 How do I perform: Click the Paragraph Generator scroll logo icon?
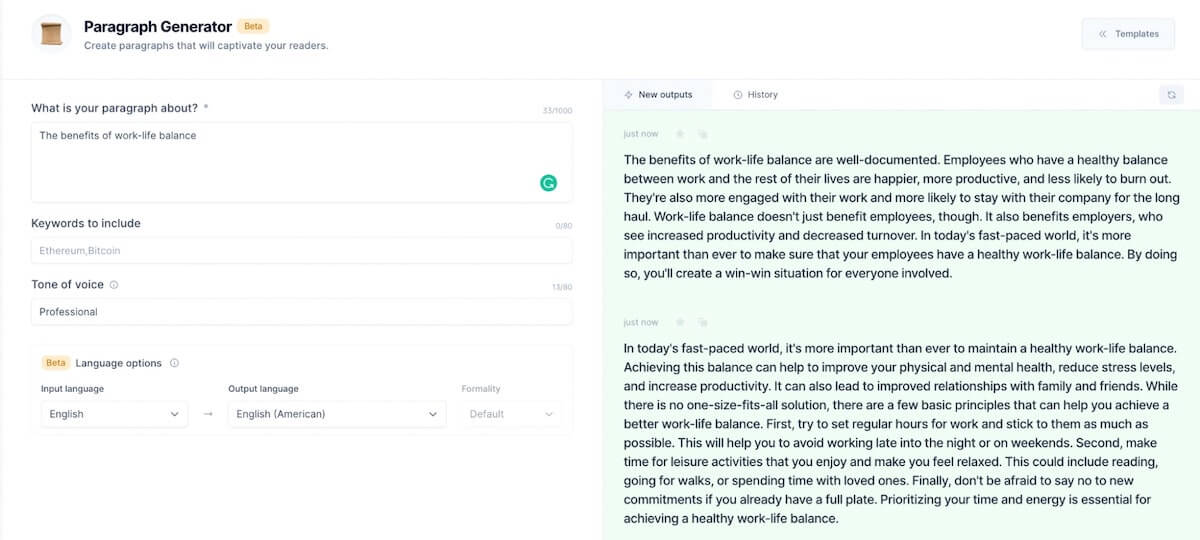(51, 35)
